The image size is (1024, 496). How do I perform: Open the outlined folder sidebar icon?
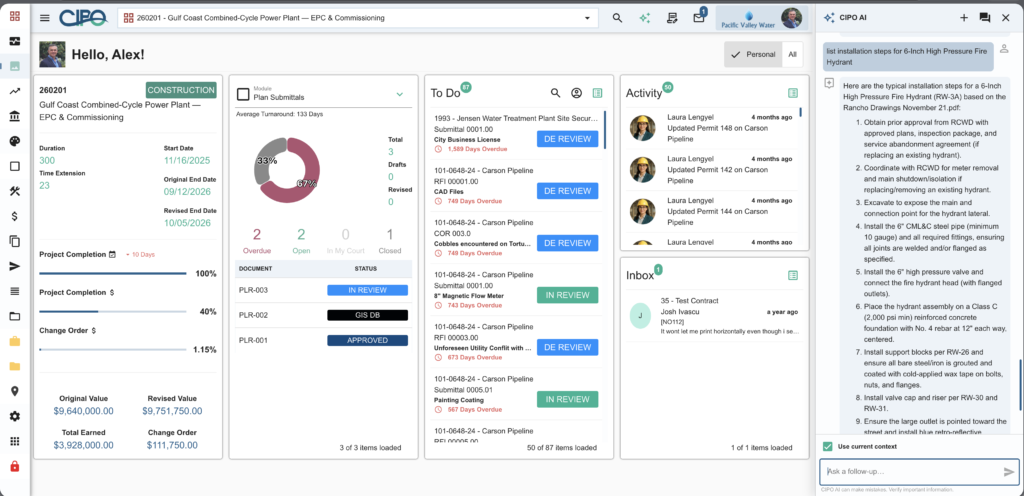click(x=14, y=317)
